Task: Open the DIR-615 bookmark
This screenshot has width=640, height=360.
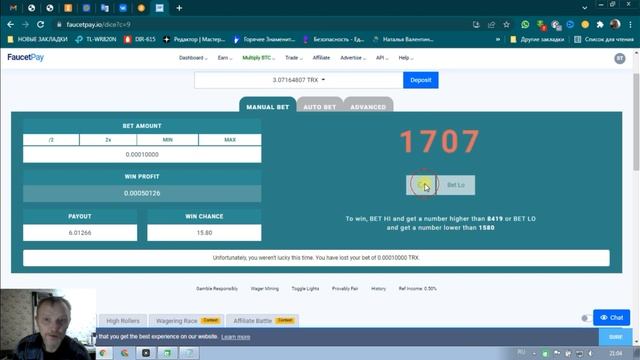Action: 140,40
